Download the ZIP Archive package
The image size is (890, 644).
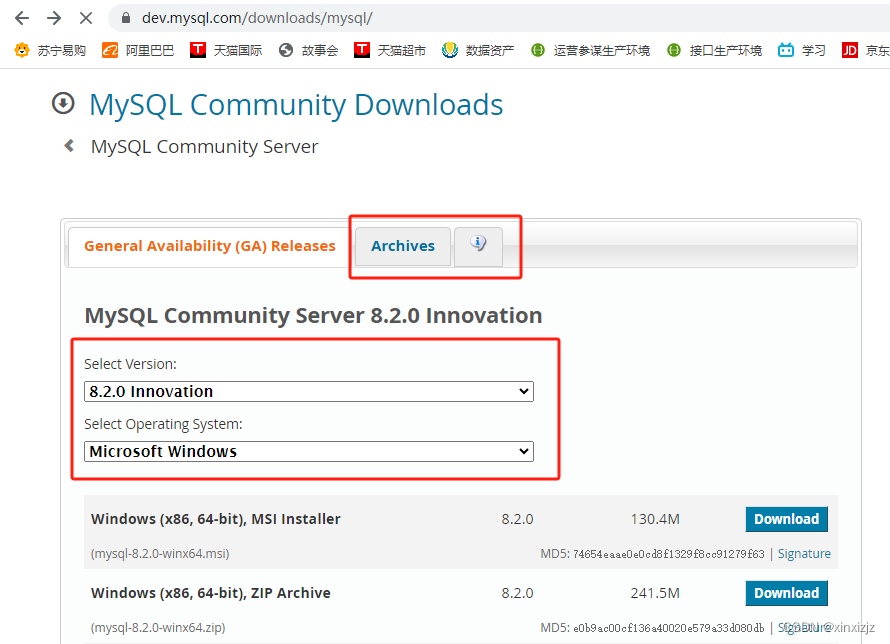[787, 593]
